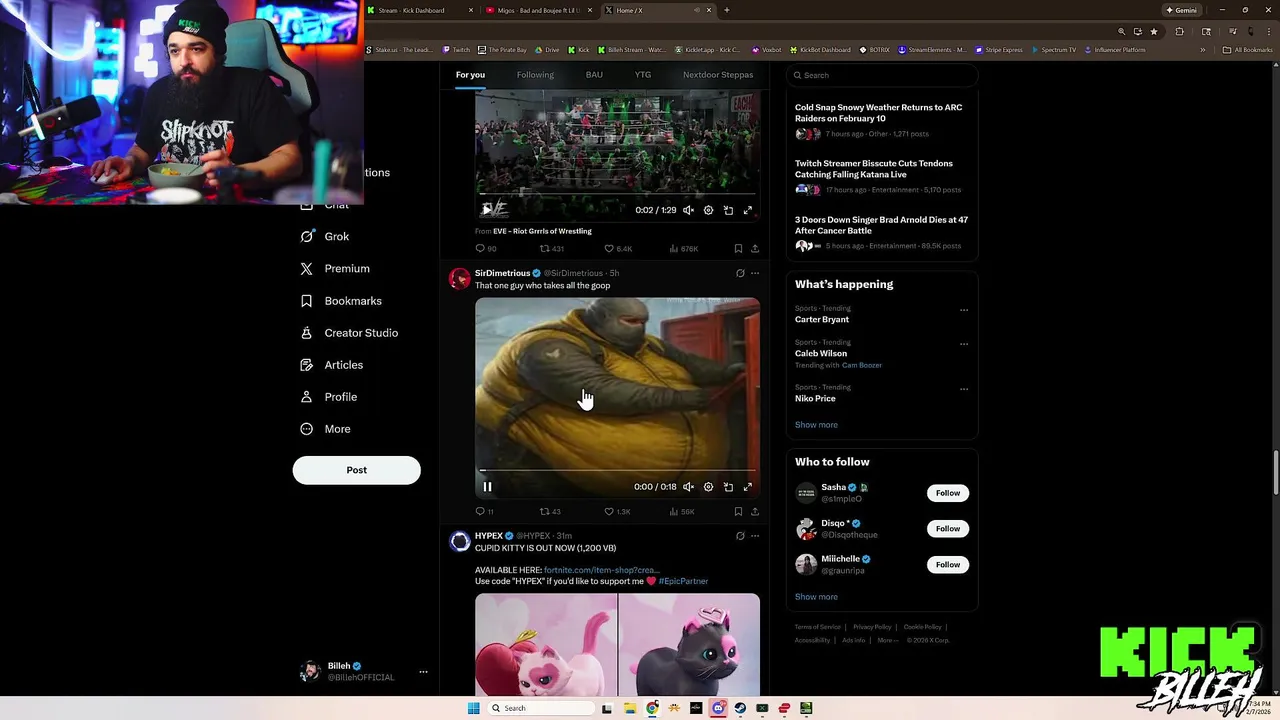Pause the SirDimetrious video
The image size is (1280, 720).
point(487,487)
